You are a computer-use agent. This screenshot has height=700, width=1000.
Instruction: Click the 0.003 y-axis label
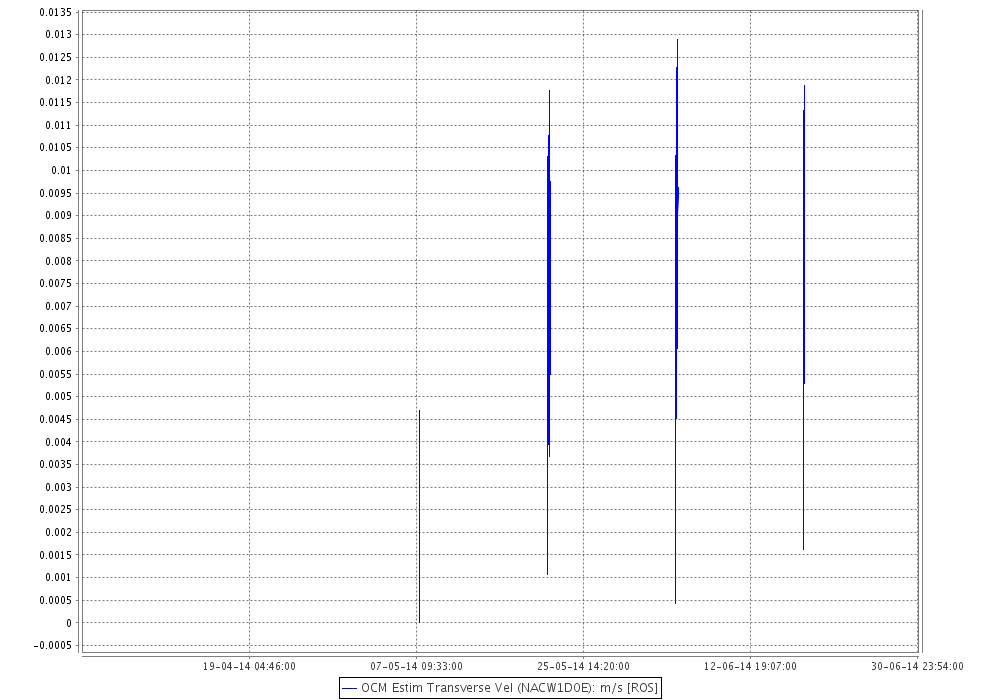point(58,487)
